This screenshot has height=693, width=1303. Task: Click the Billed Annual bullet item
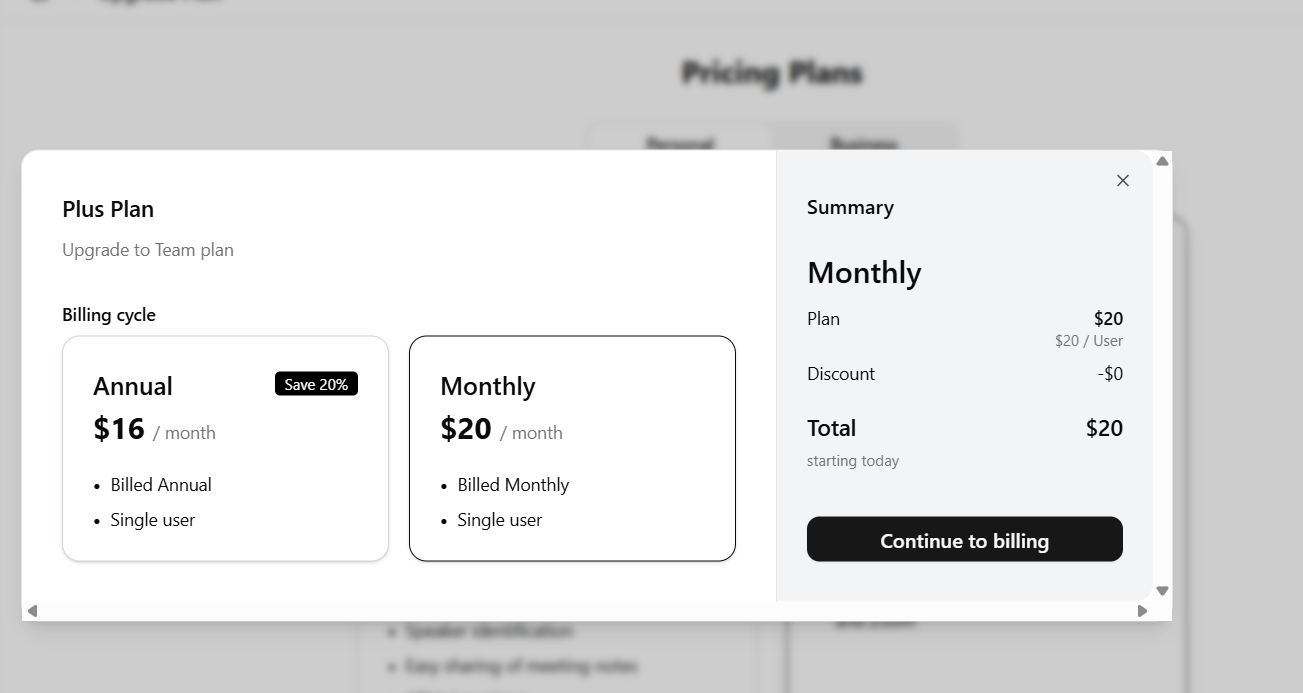click(161, 485)
